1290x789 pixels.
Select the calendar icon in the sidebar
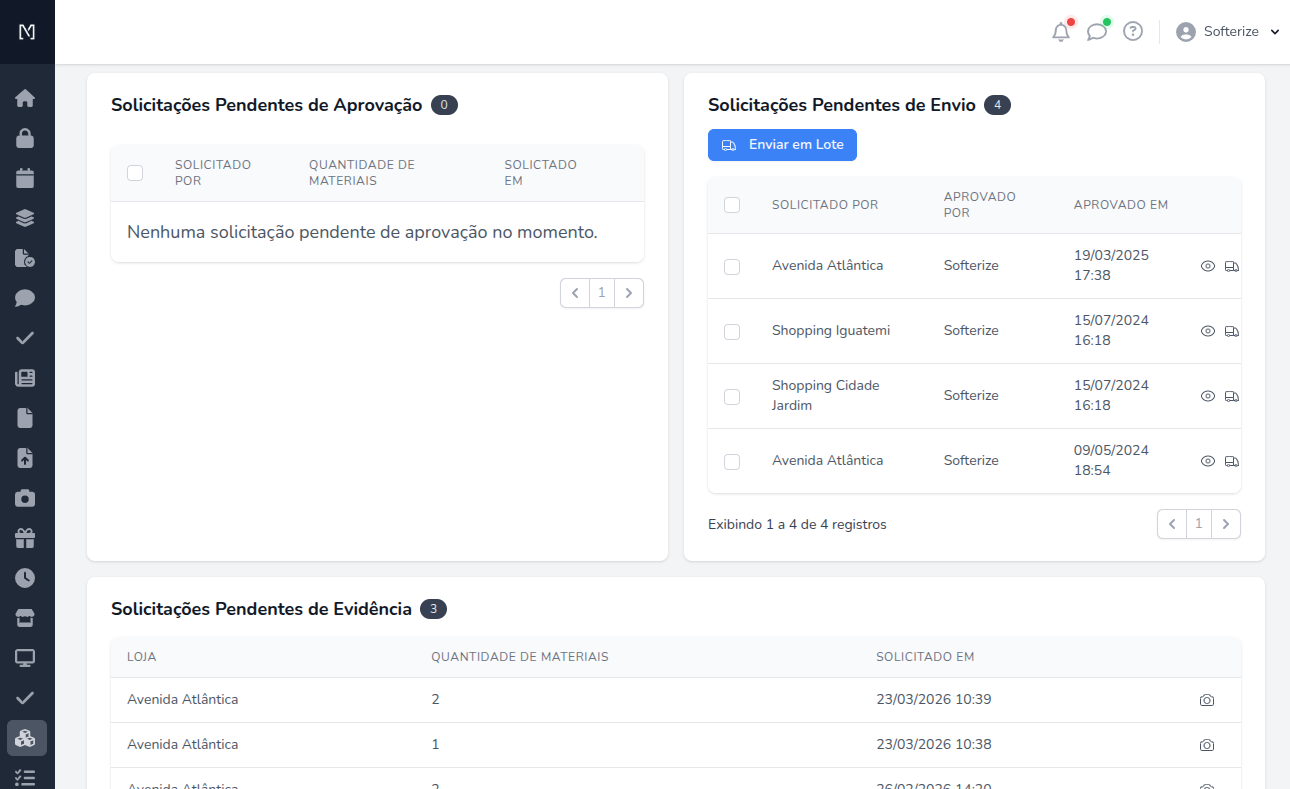tap(26, 177)
